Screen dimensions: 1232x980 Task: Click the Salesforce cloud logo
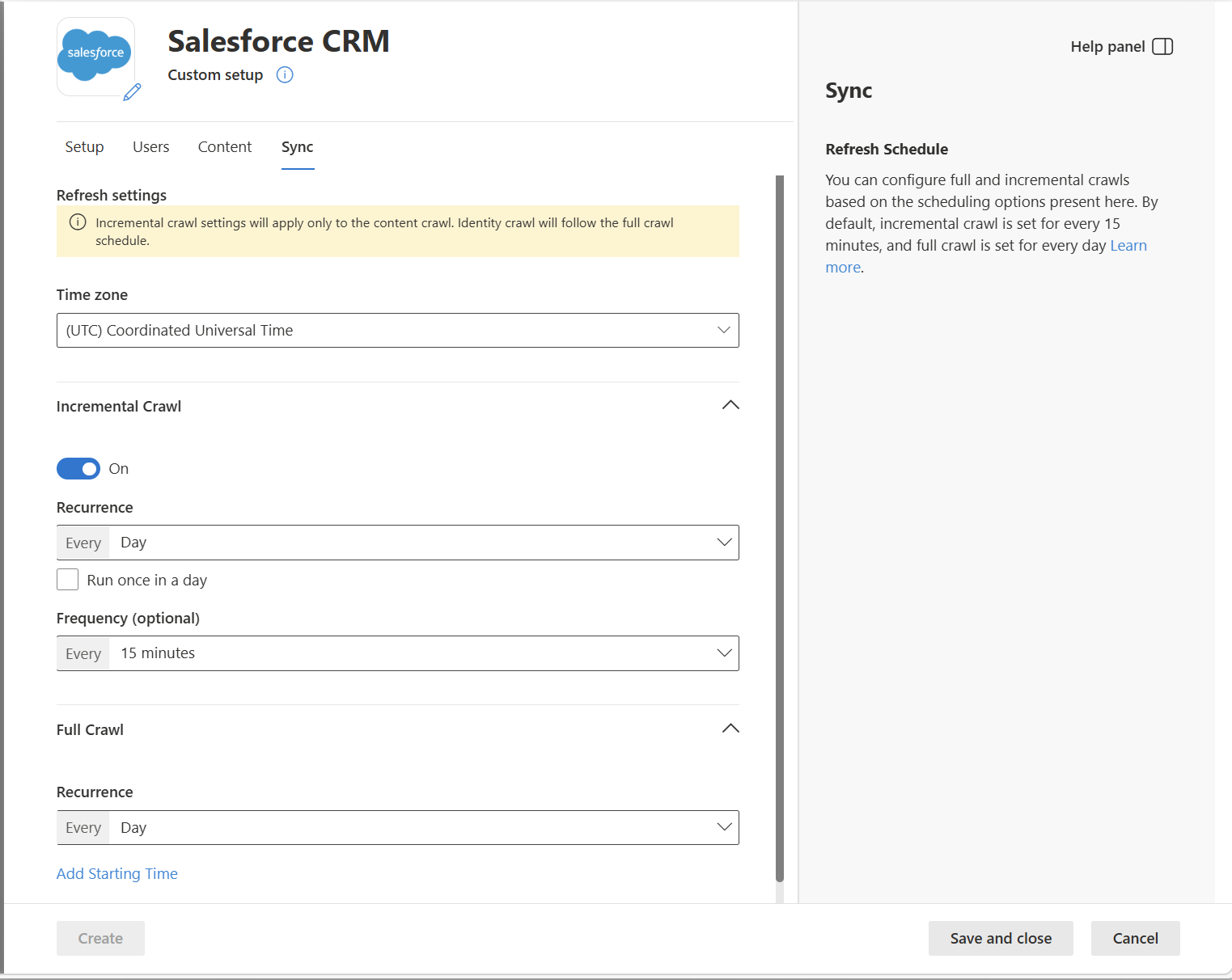tap(95, 54)
